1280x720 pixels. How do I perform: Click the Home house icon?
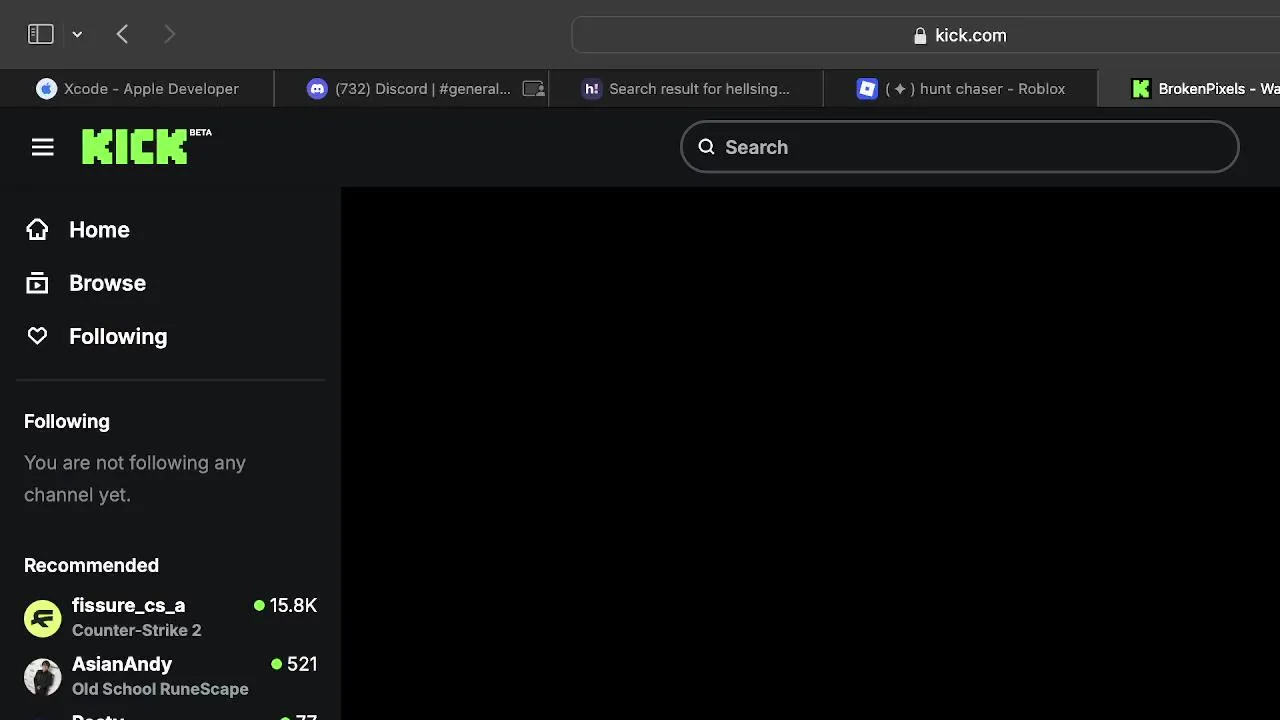pyautogui.click(x=37, y=229)
